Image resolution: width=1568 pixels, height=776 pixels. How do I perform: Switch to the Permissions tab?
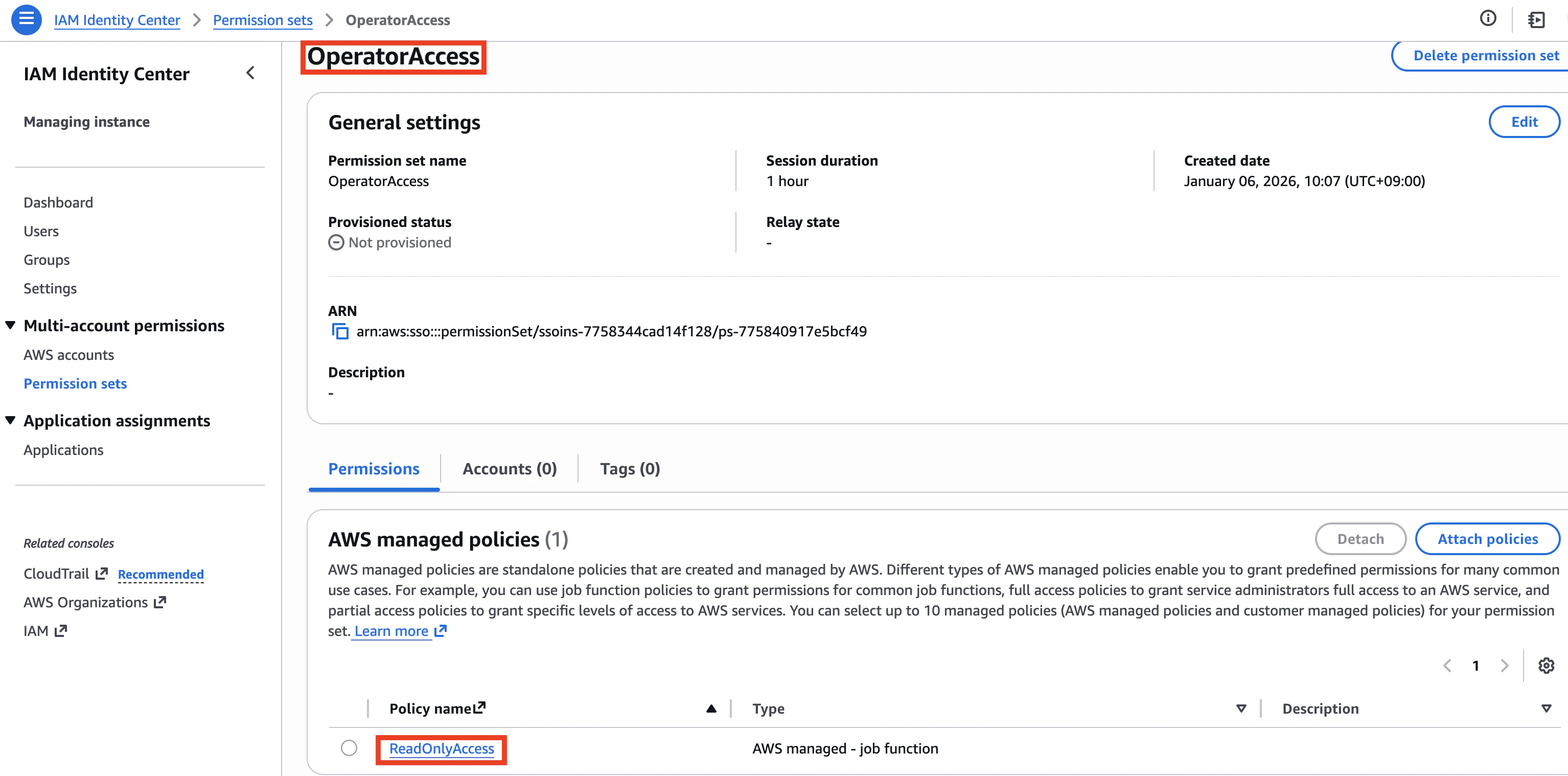pos(374,469)
